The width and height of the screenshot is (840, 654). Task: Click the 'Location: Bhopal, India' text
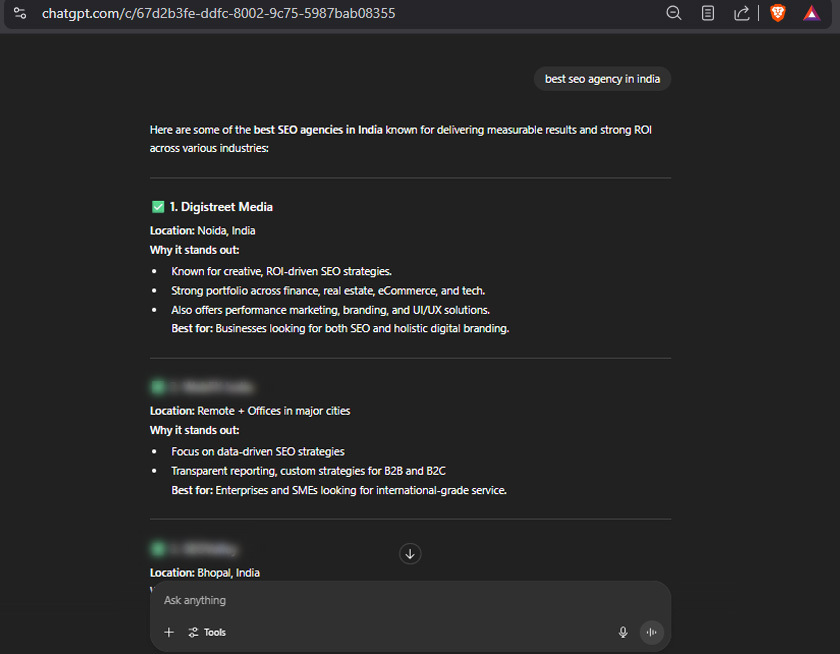point(205,573)
